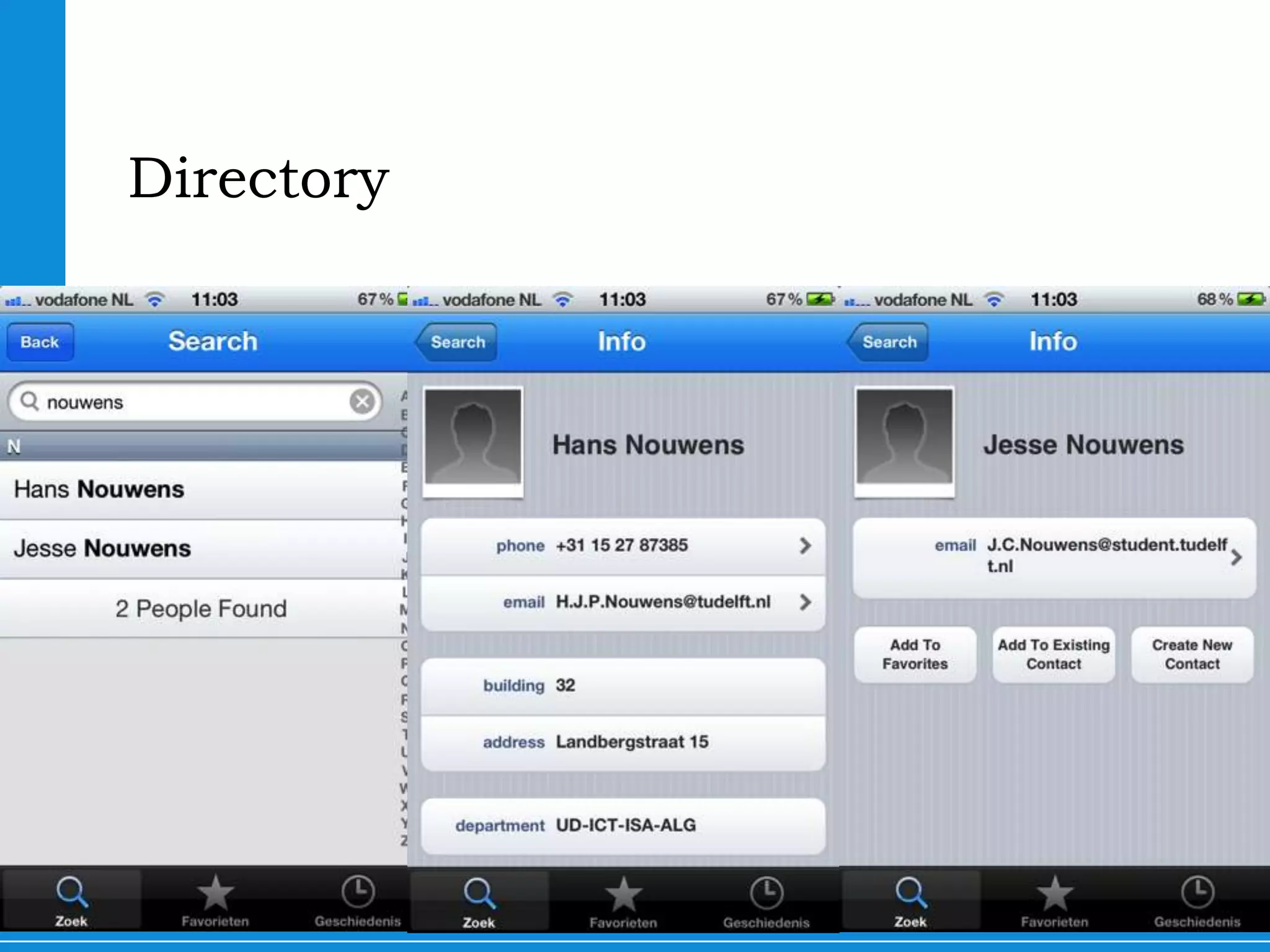Screen dimensions: 1270x952
Task: Tap Add To Favorites button
Action: pyautogui.click(x=915, y=654)
